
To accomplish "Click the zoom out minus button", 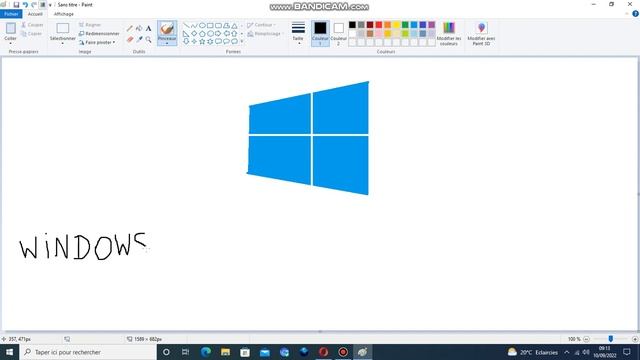I will 587,339.
